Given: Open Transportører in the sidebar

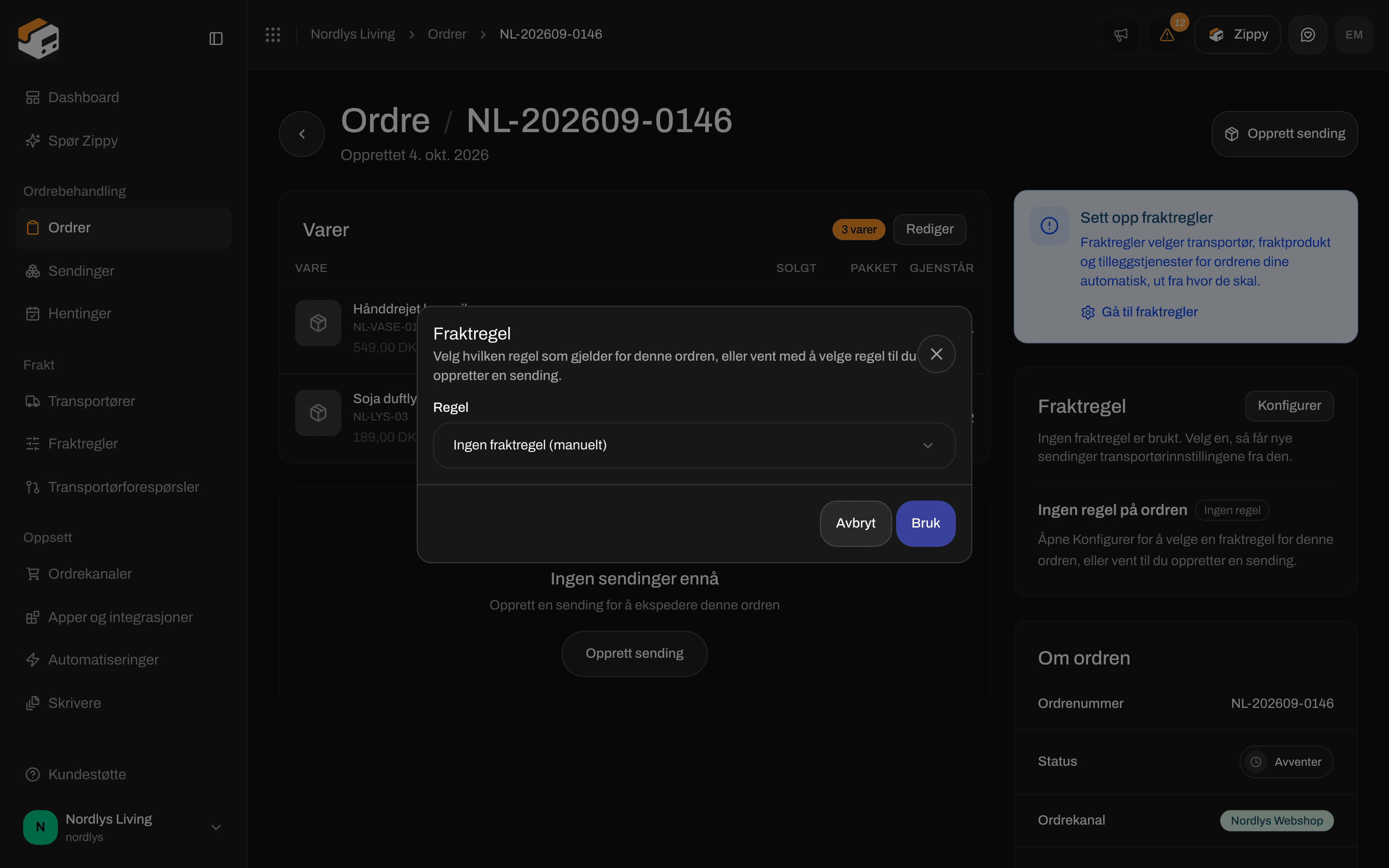Looking at the screenshot, I should 123,401.
